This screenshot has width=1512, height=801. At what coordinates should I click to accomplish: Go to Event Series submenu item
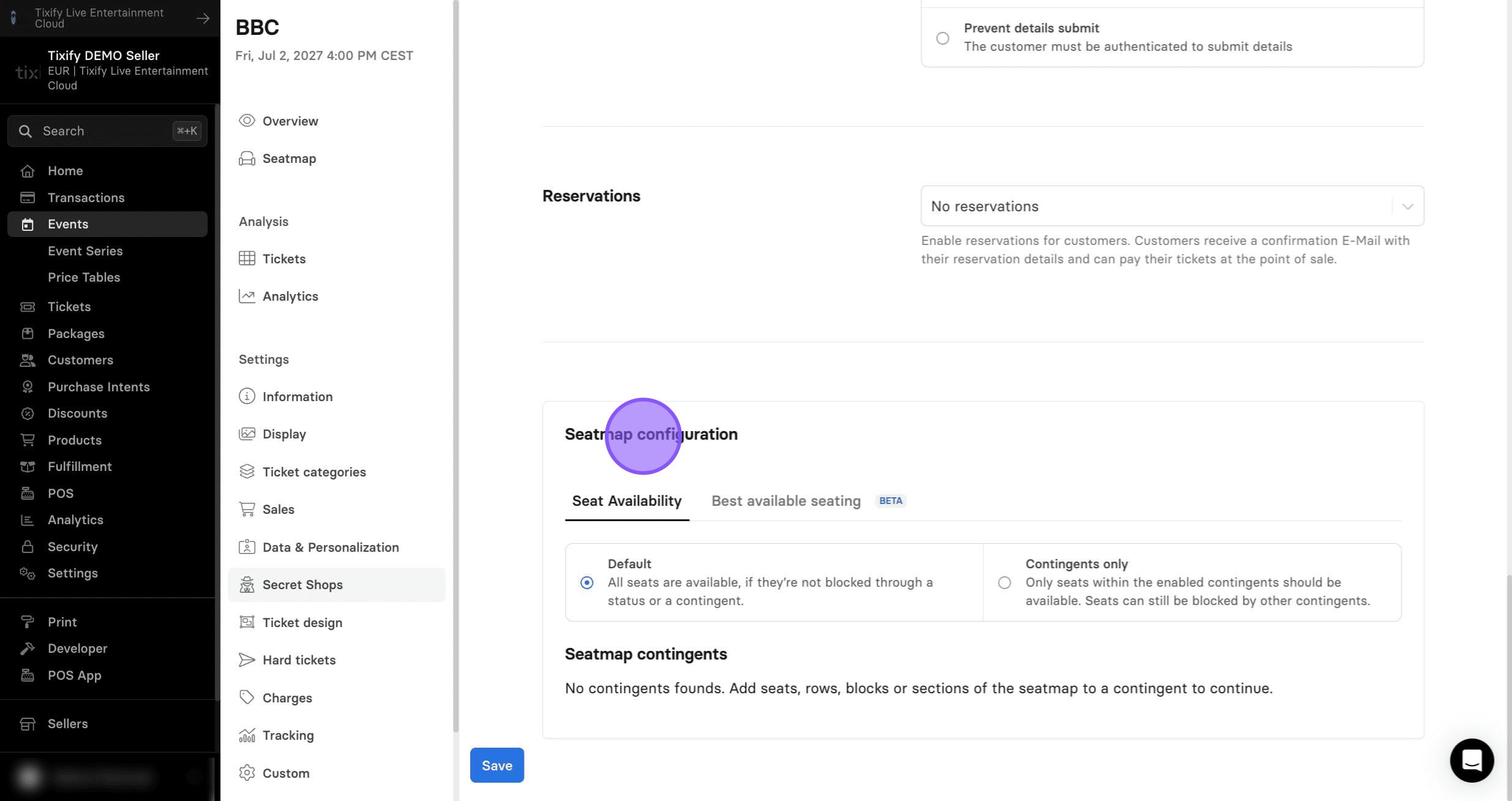point(85,251)
